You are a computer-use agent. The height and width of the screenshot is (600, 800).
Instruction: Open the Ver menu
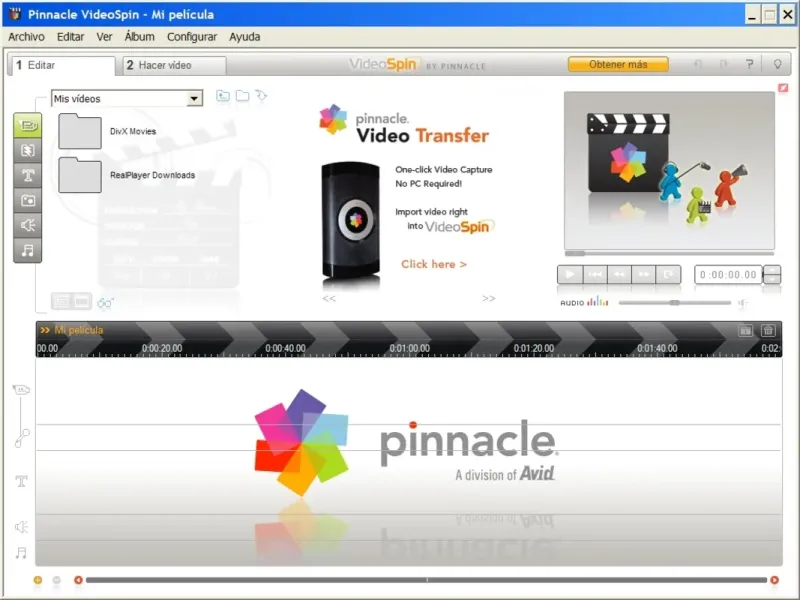coord(104,37)
